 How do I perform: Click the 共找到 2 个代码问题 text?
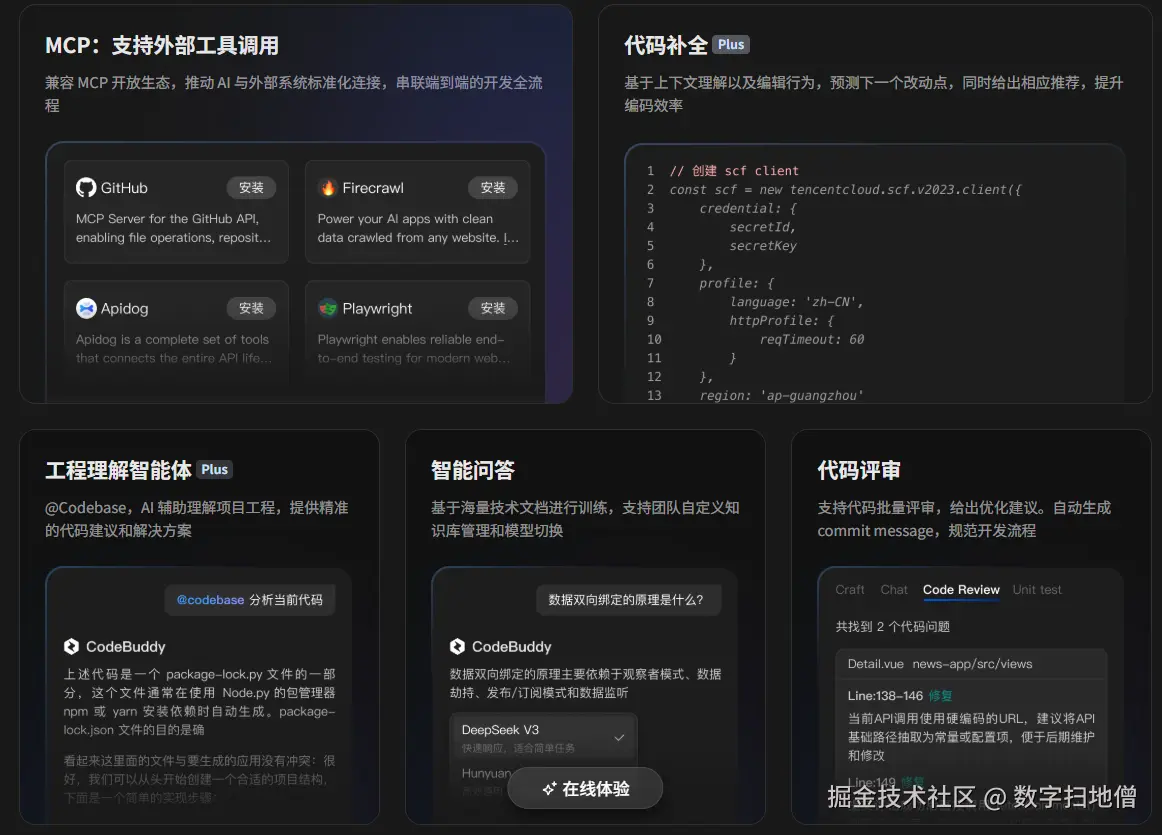click(892, 627)
